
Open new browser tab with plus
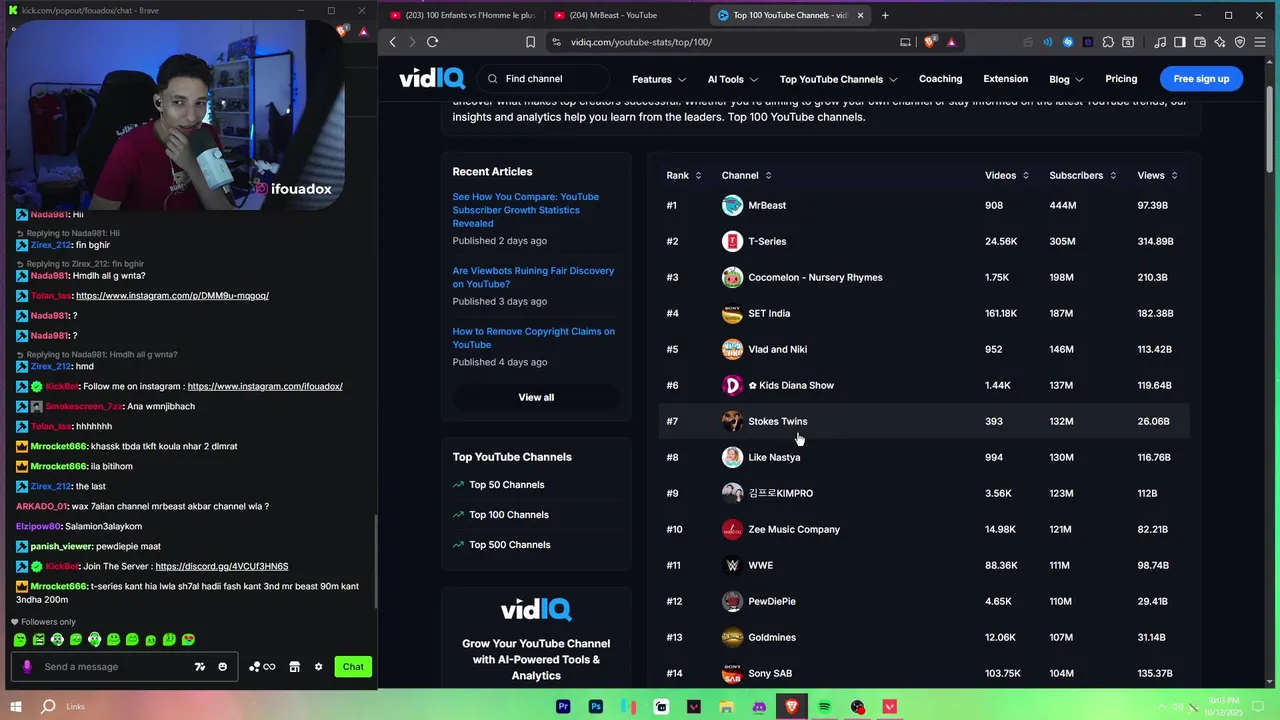coord(885,15)
